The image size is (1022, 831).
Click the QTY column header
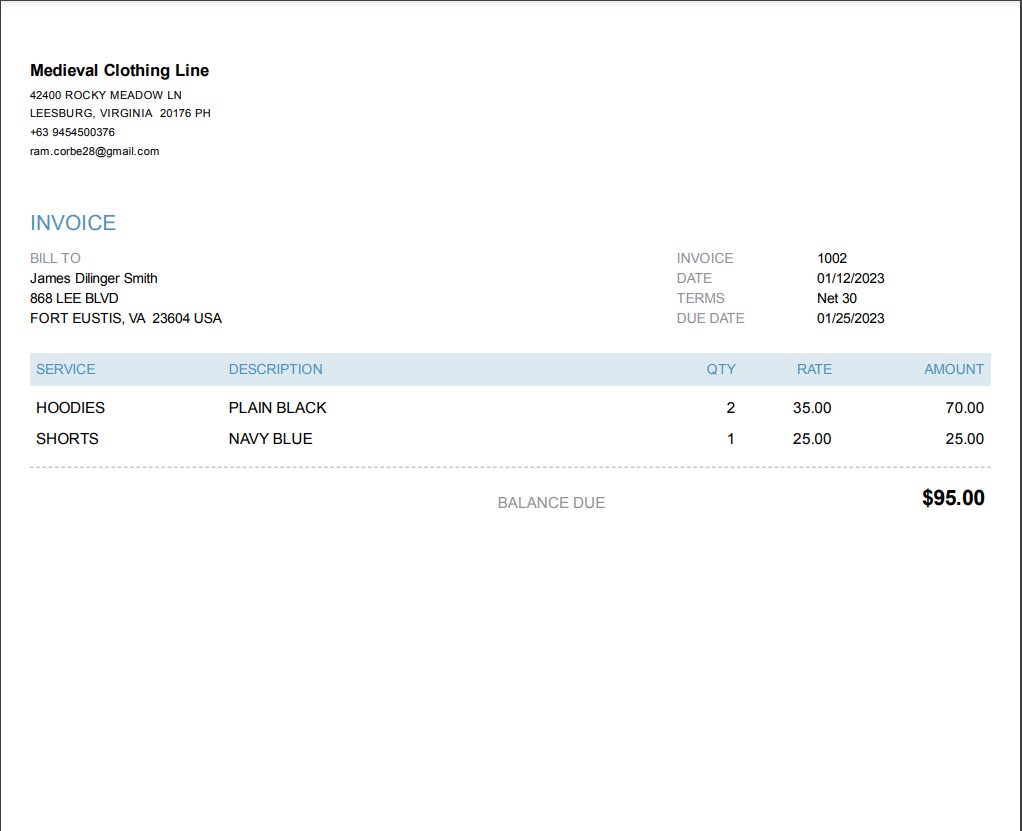[x=721, y=370]
